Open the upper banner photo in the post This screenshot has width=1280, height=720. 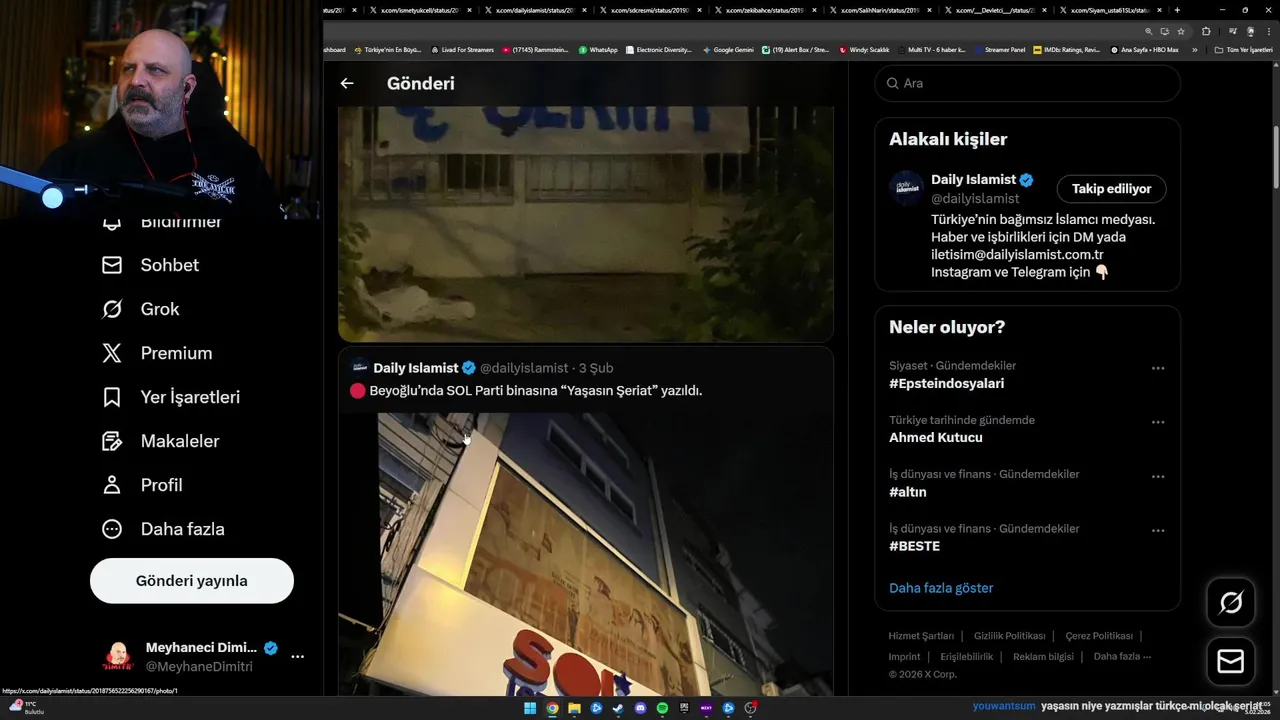coord(585,224)
